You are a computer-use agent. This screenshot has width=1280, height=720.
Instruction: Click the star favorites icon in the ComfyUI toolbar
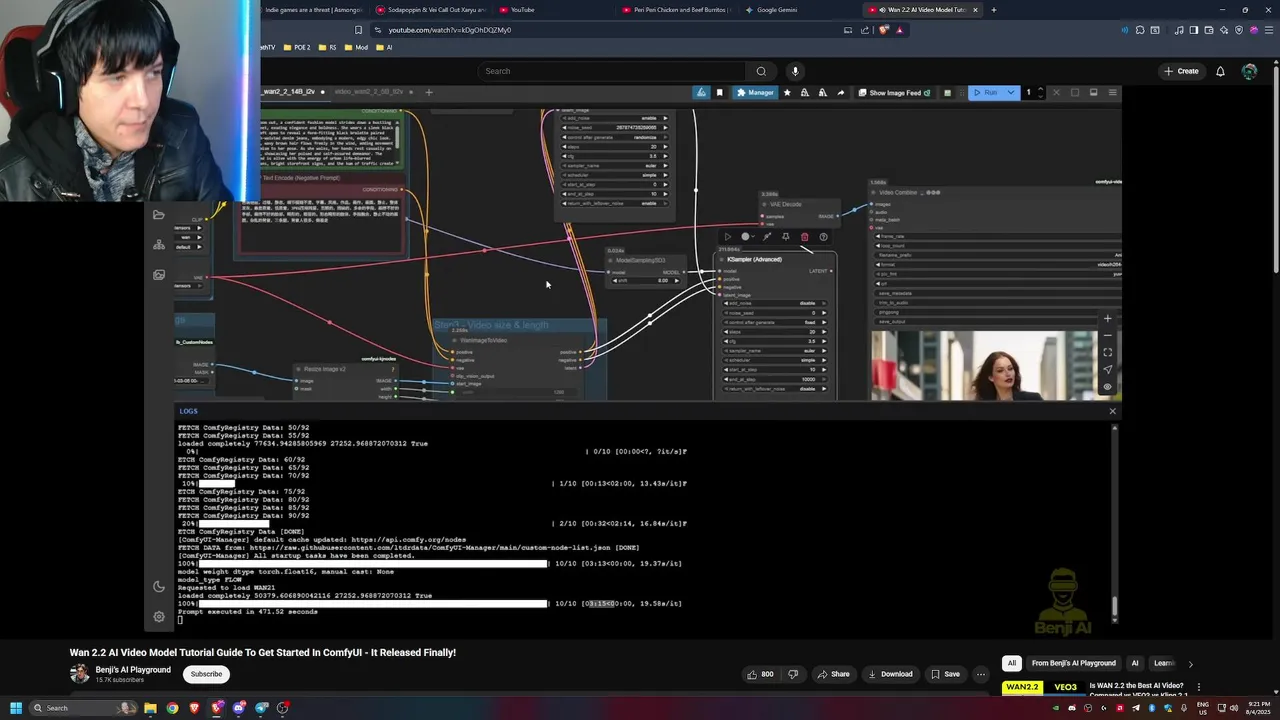click(787, 93)
